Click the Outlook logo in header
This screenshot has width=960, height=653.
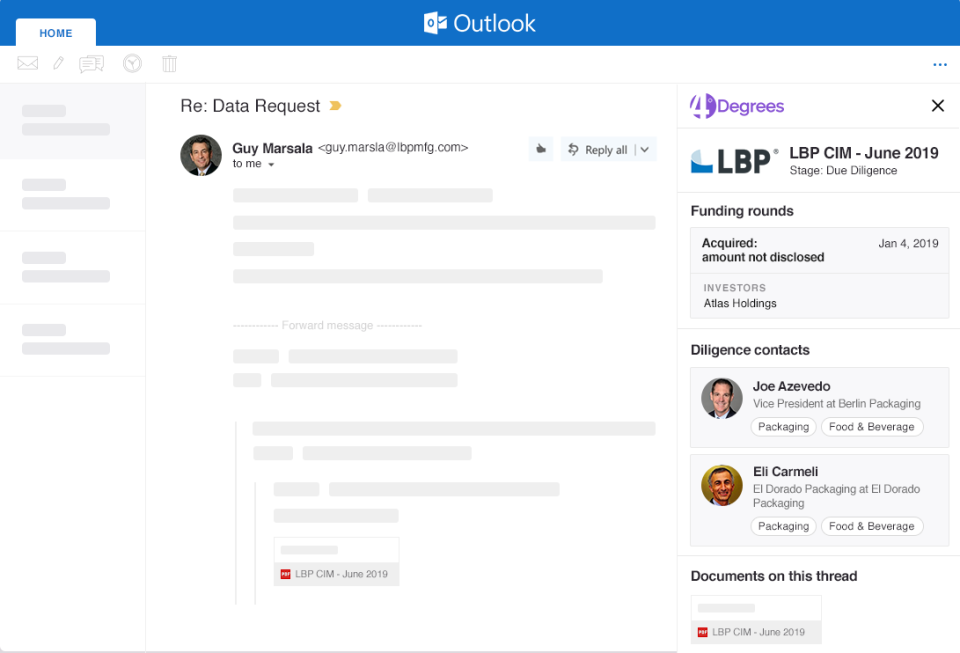point(479,23)
